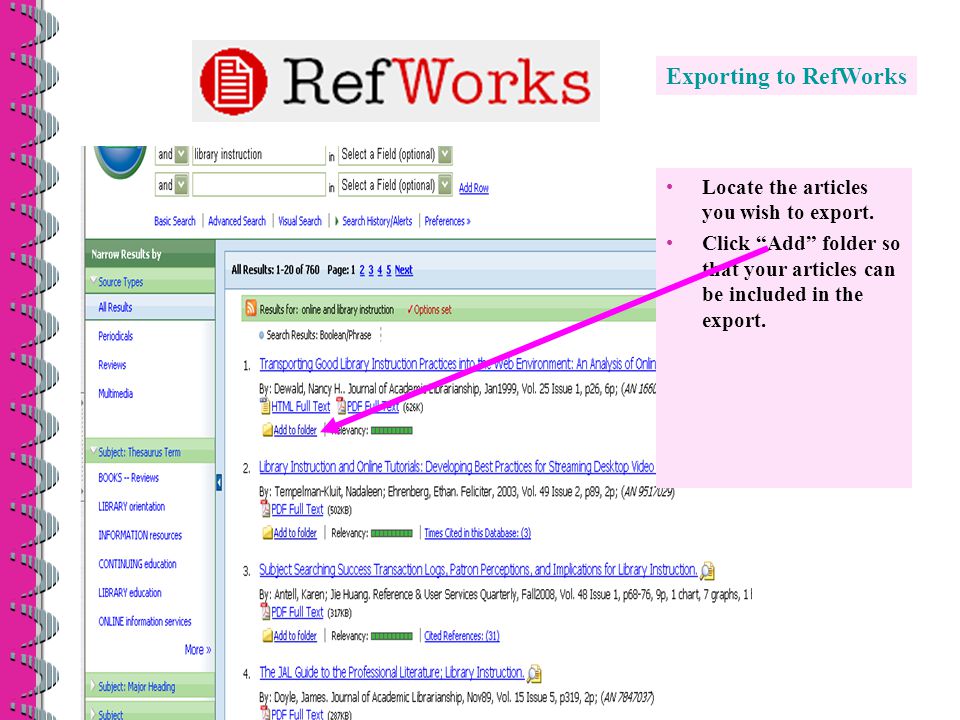Open The JAL Guide to the Professional Literature
This screenshot has width=960, height=720.
tap(392, 672)
